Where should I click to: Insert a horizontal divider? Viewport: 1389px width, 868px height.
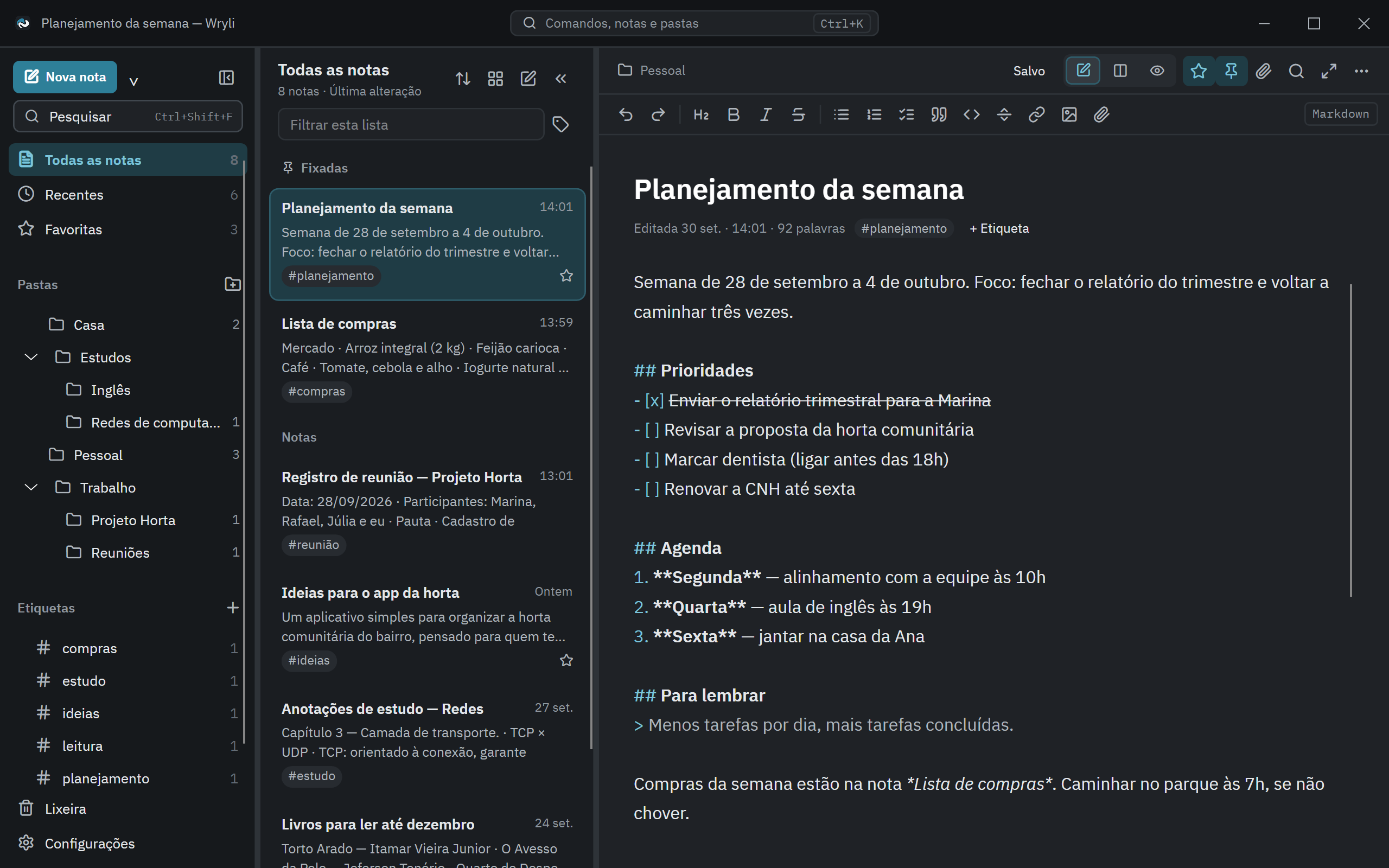pyautogui.click(x=1004, y=115)
